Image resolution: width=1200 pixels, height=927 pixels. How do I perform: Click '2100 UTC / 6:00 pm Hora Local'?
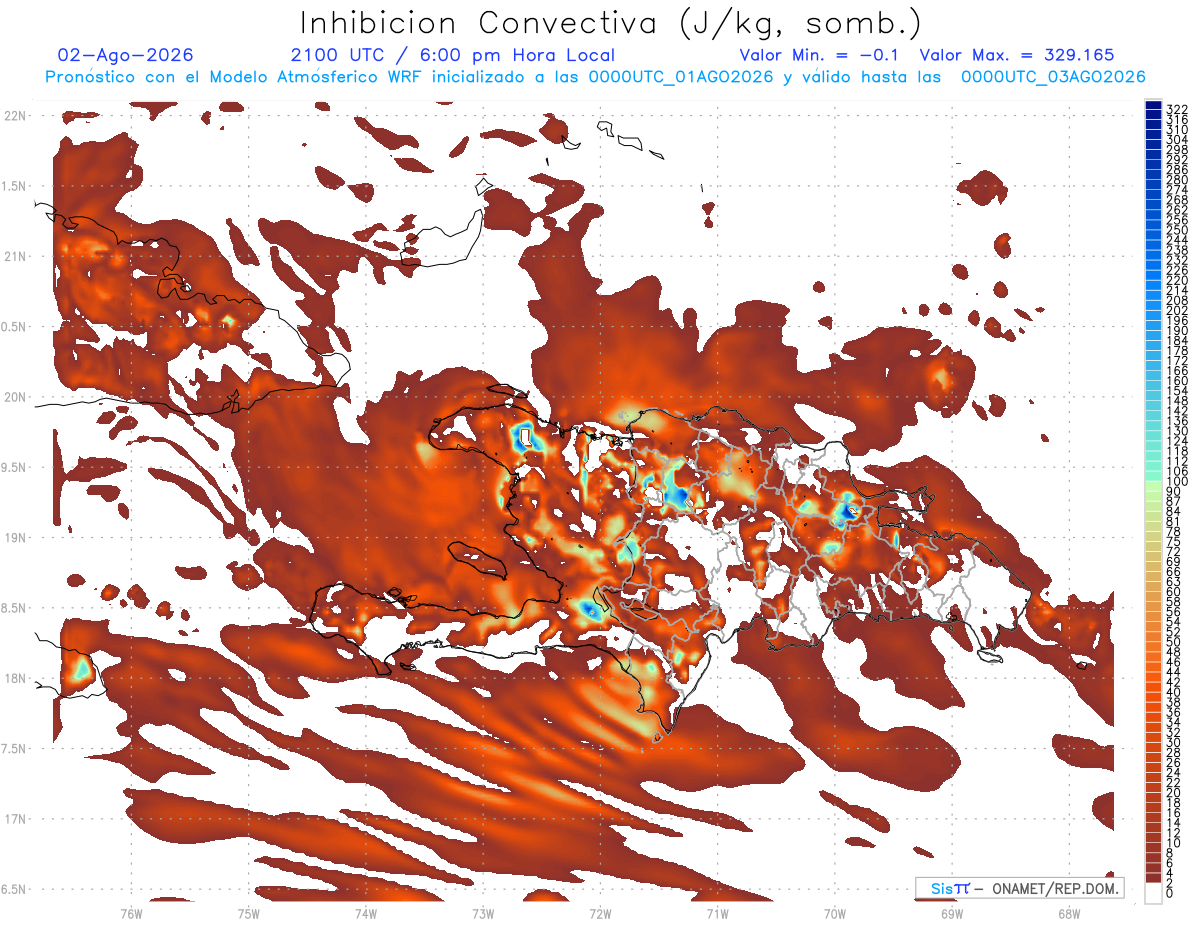(453, 55)
